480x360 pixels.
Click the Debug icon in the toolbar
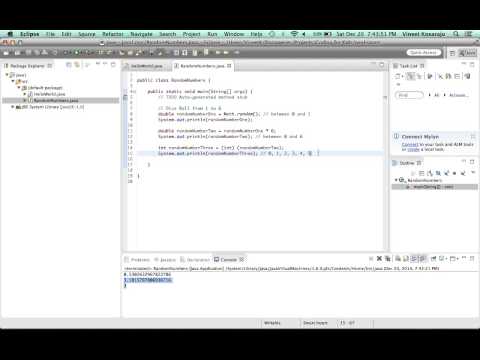tap(66, 53)
